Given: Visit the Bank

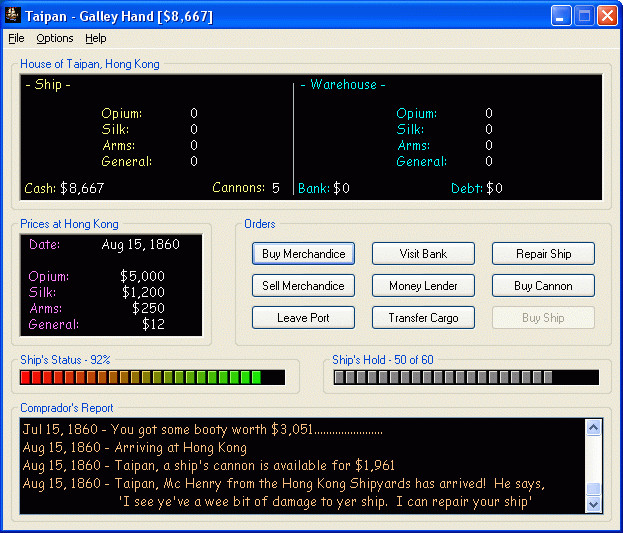Looking at the screenshot, I should (x=424, y=254).
